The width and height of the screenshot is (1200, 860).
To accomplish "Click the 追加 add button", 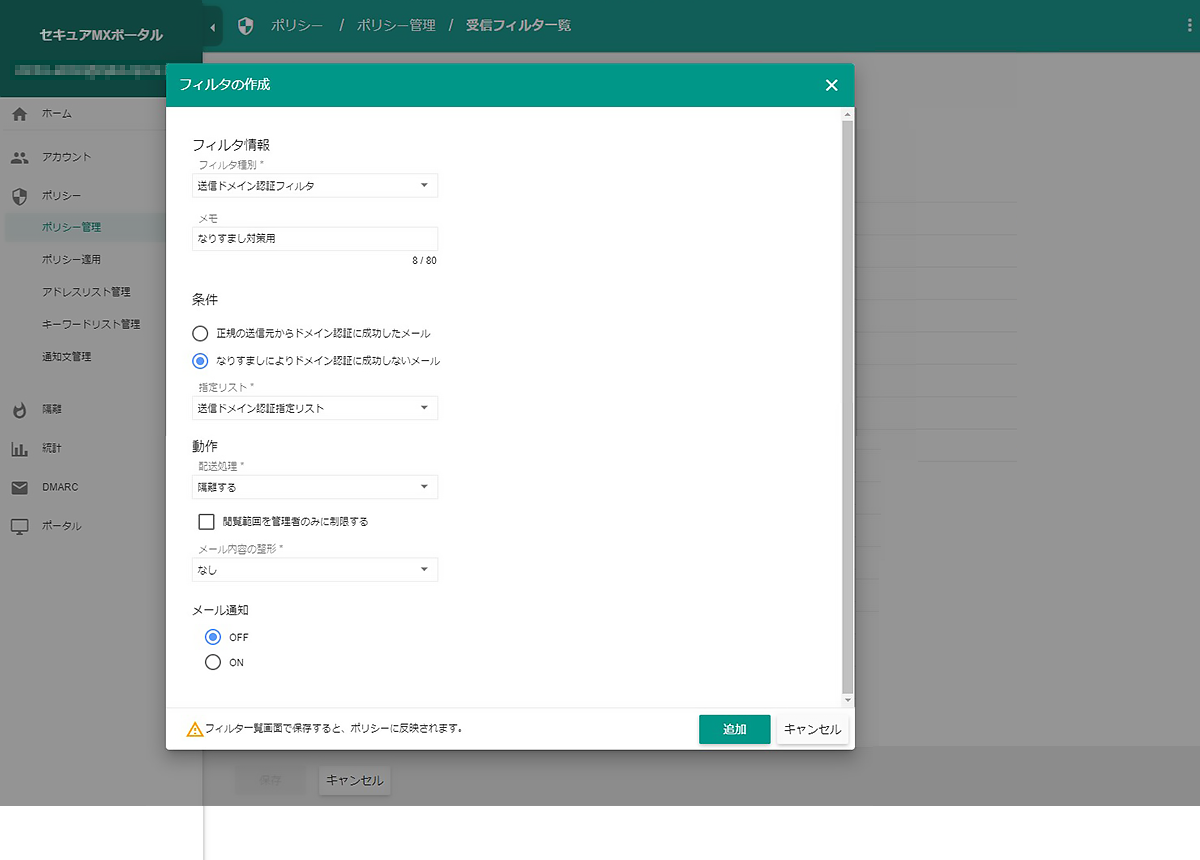I will click(x=734, y=729).
